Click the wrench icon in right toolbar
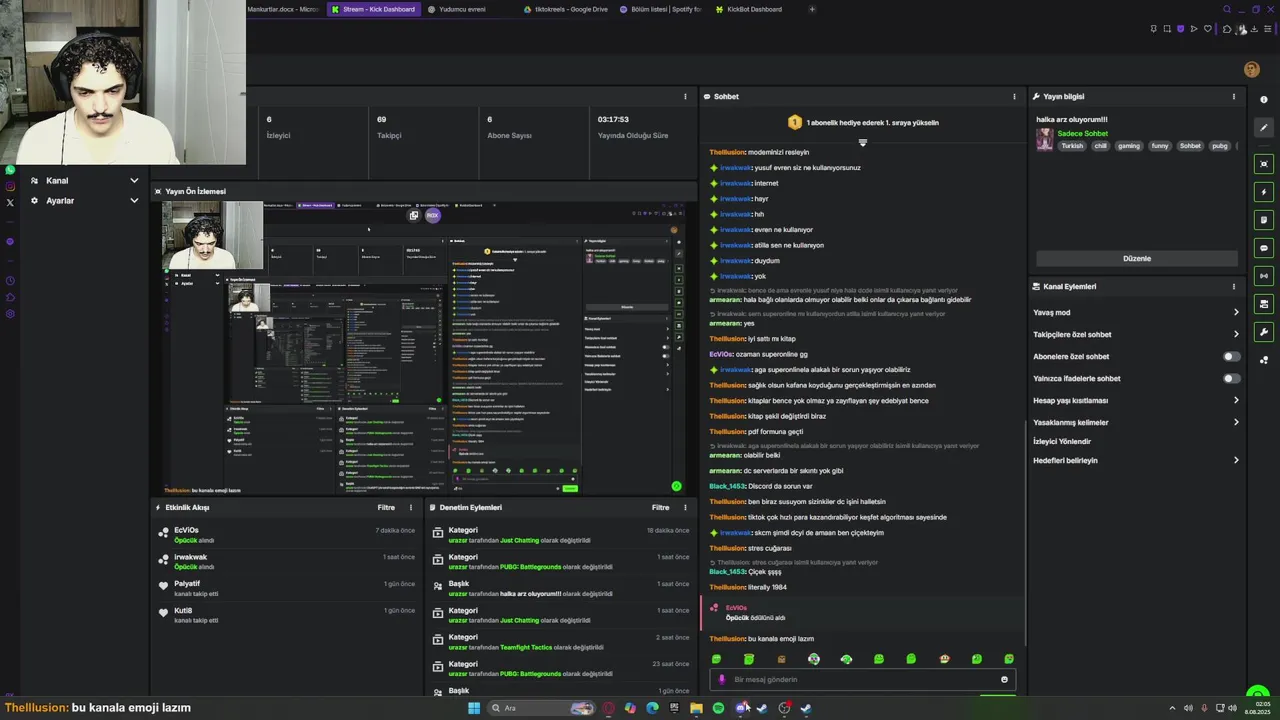Image resolution: width=1280 pixels, height=720 pixels. coord(1264,332)
